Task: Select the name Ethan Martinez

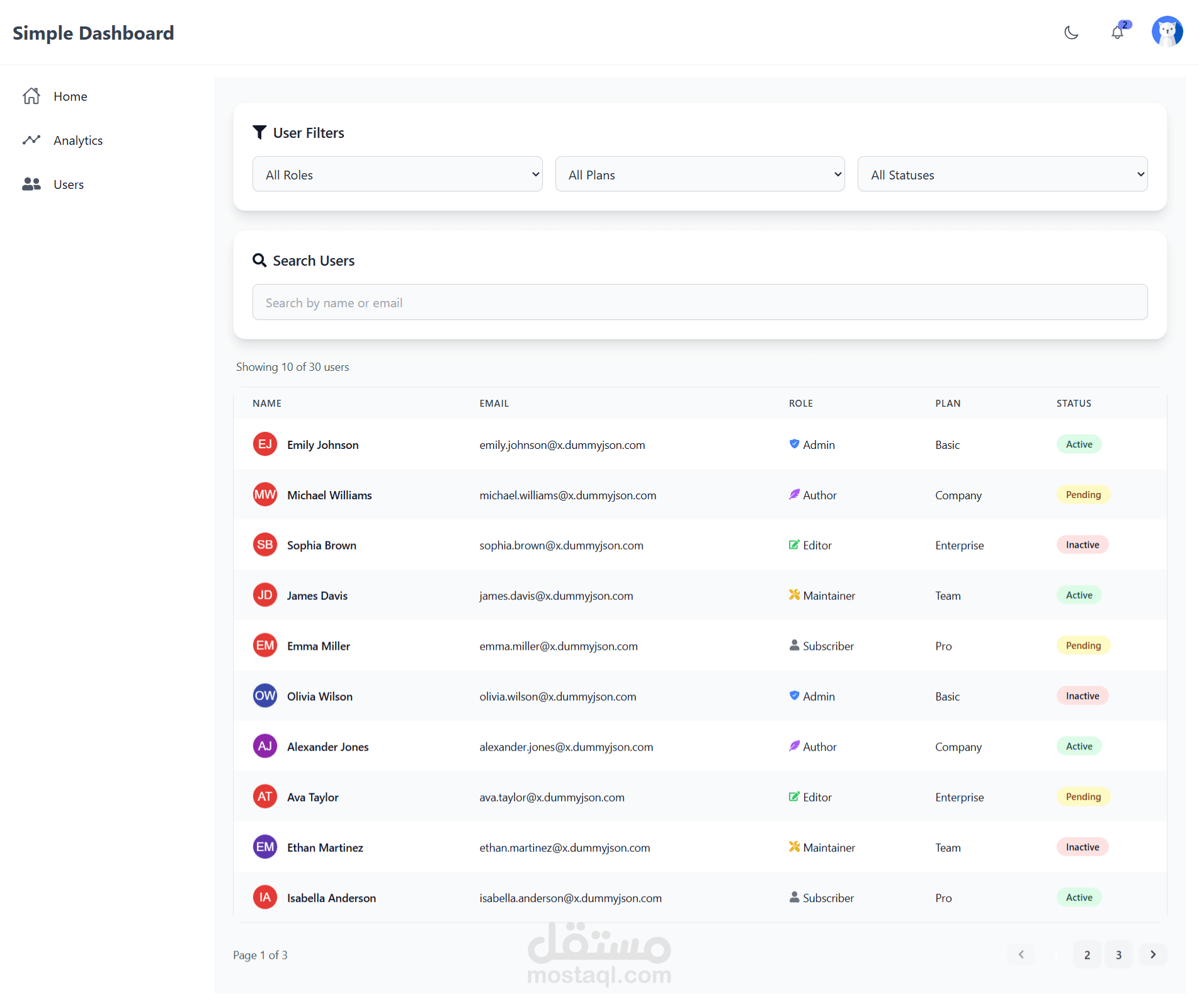Action: (325, 847)
